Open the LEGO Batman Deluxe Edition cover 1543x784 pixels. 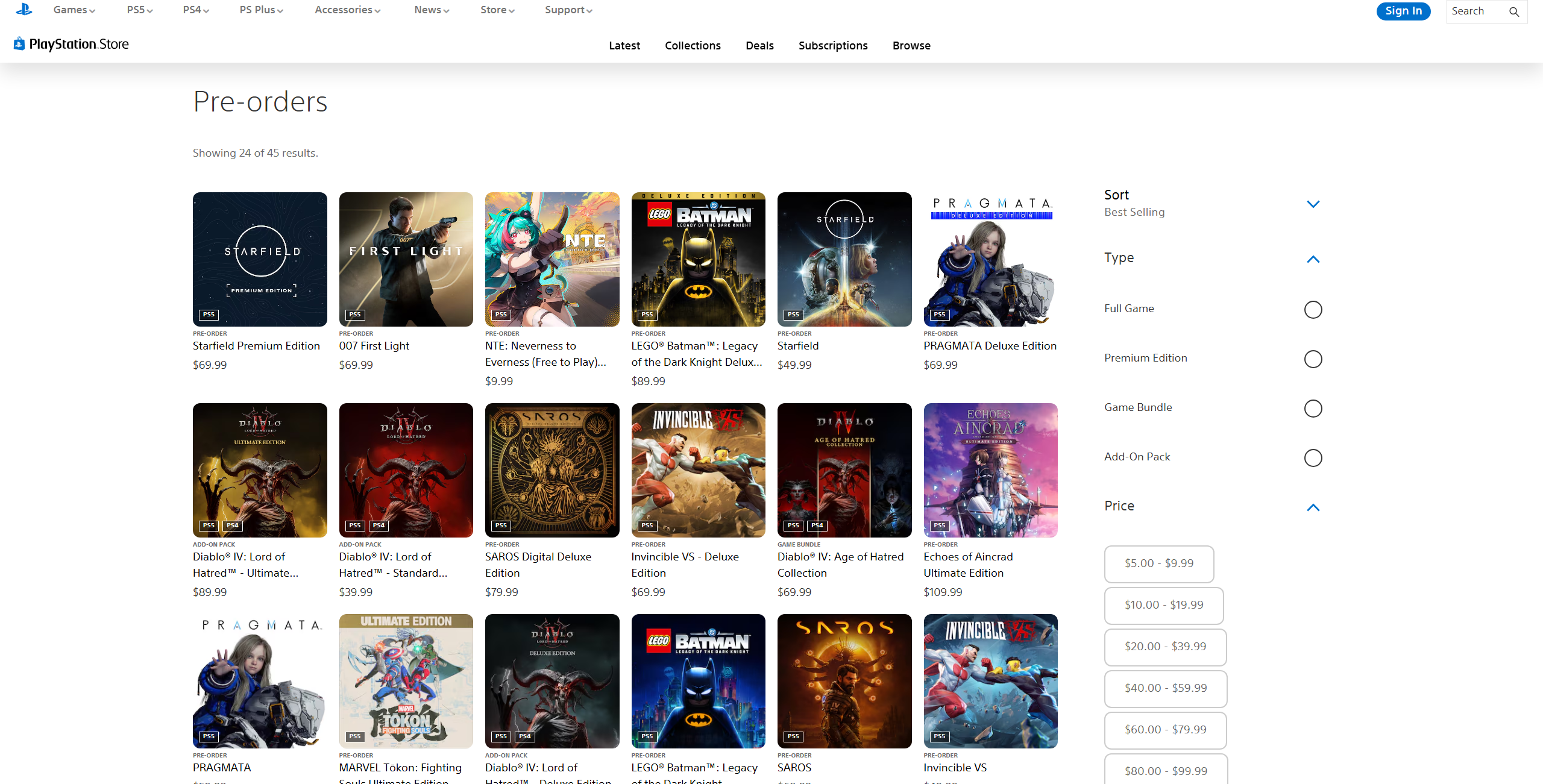(x=699, y=259)
